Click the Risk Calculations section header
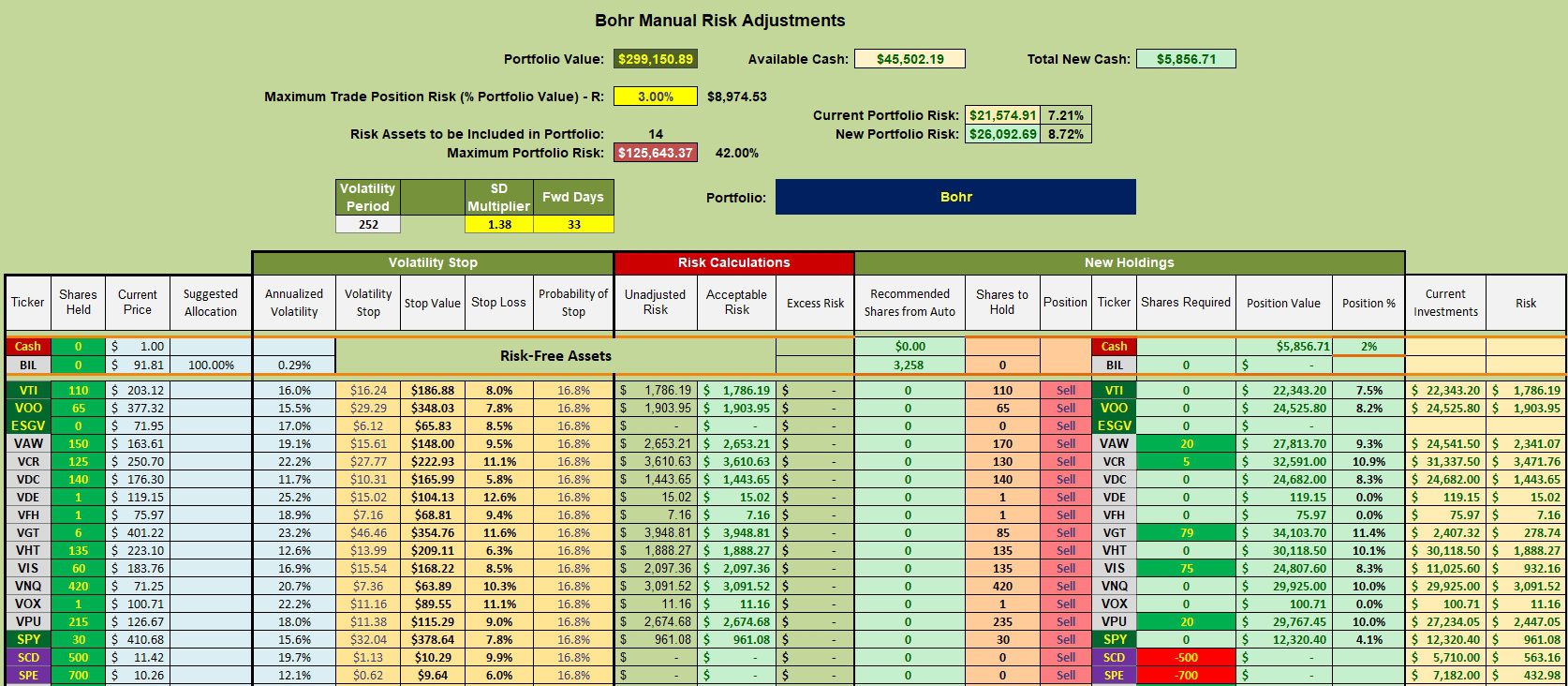 [x=733, y=262]
